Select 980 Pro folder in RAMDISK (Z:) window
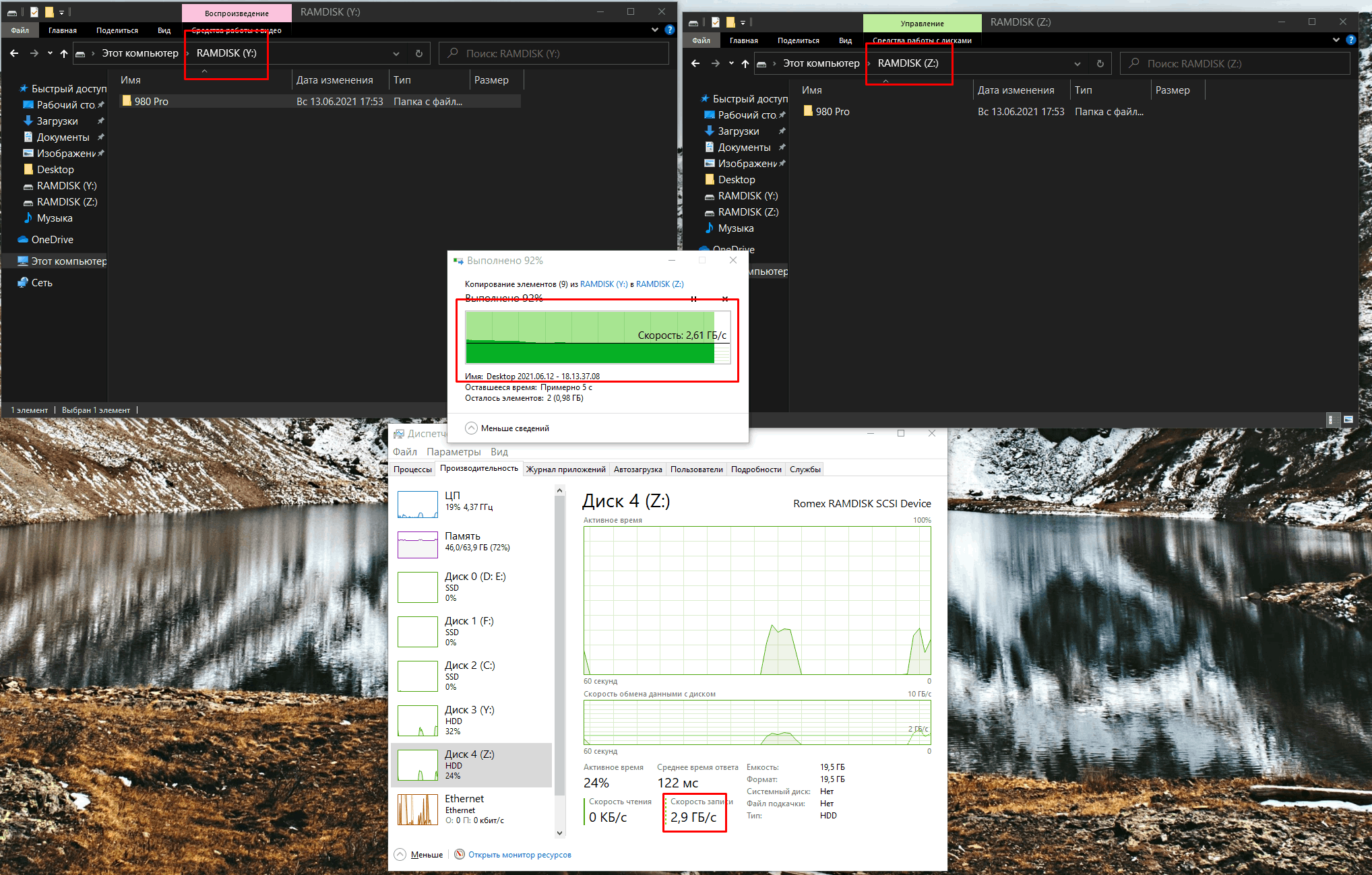 (833, 111)
